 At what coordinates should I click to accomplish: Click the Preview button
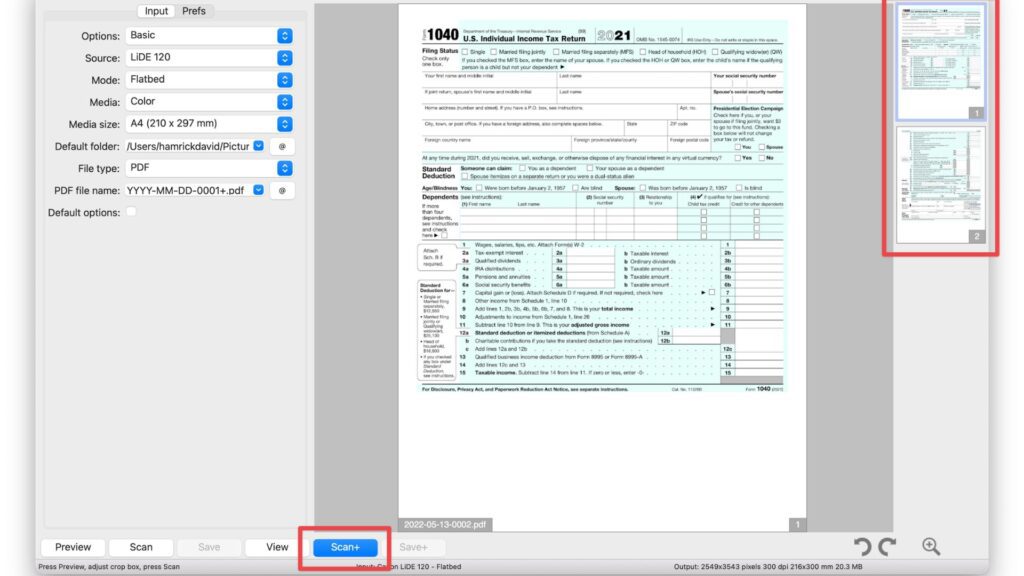tap(73, 547)
